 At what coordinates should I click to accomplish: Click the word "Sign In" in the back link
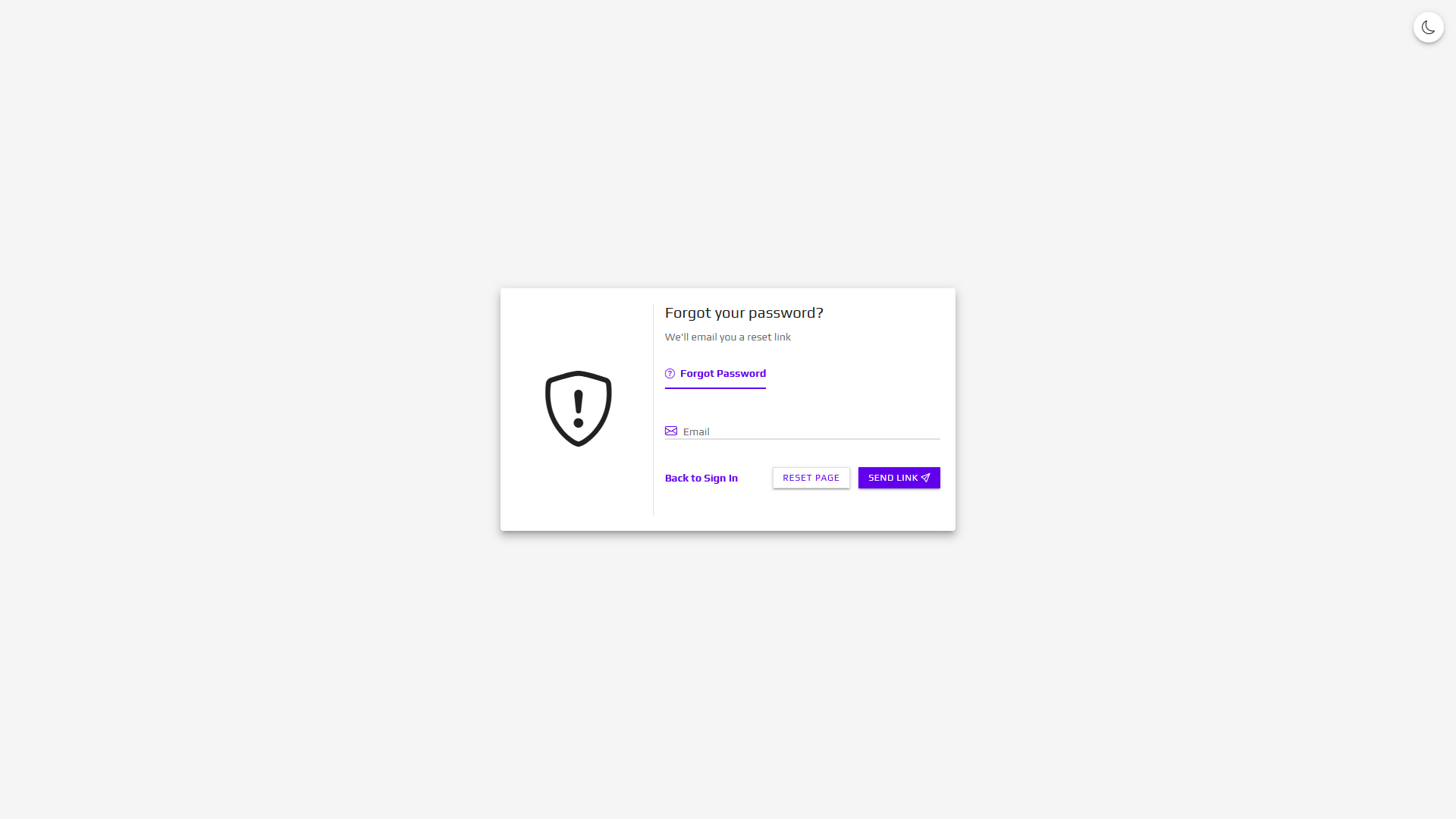720,478
